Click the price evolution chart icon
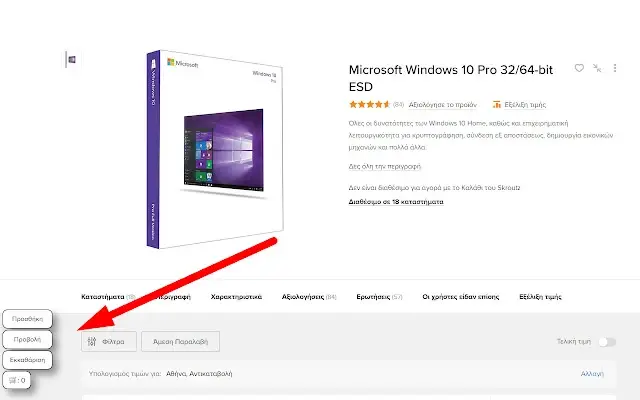Viewport: 640px width, 400px height. 497,104
